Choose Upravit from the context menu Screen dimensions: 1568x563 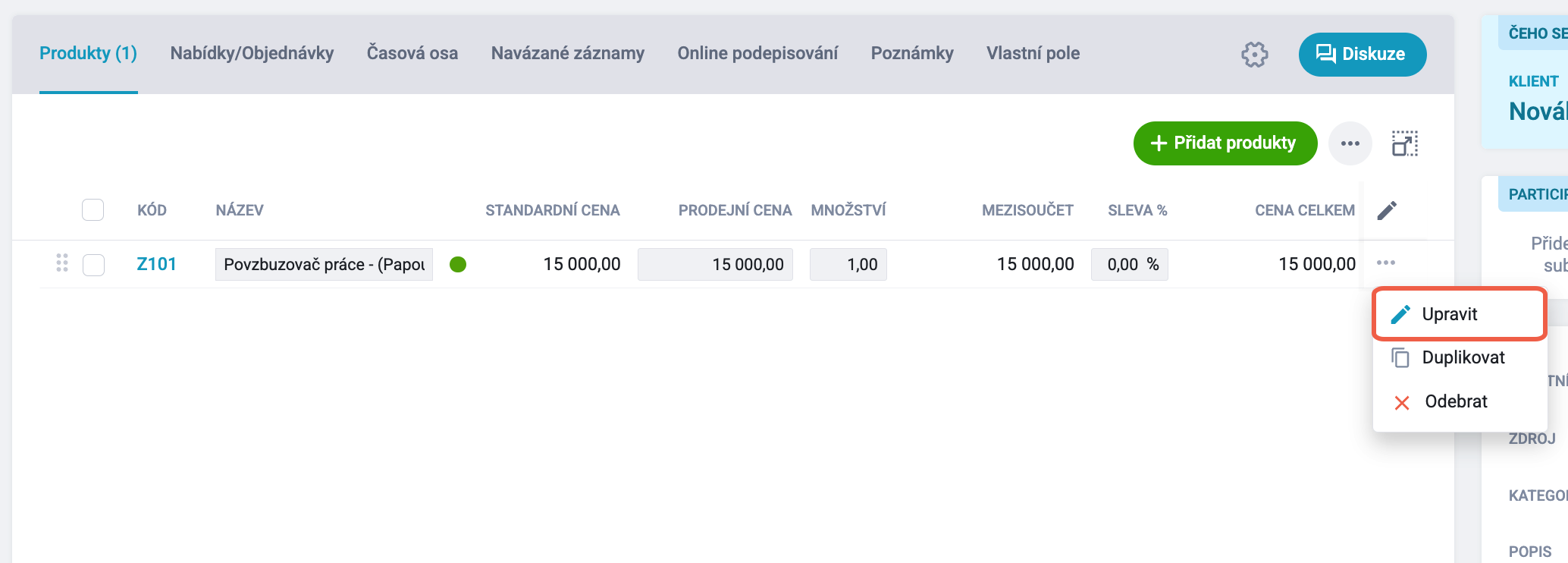tap(1460, 313)
